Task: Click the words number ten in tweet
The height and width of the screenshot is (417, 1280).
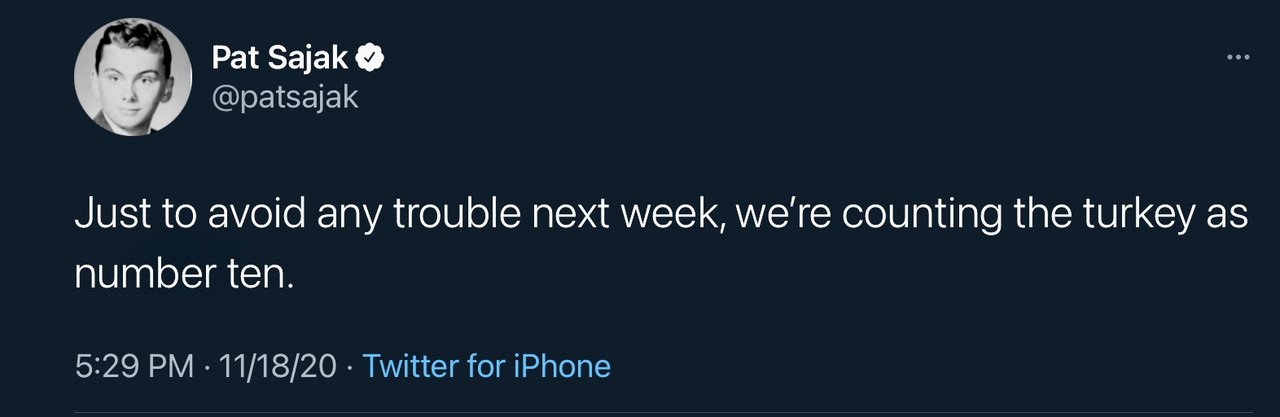Action: (x=184, y=272)
